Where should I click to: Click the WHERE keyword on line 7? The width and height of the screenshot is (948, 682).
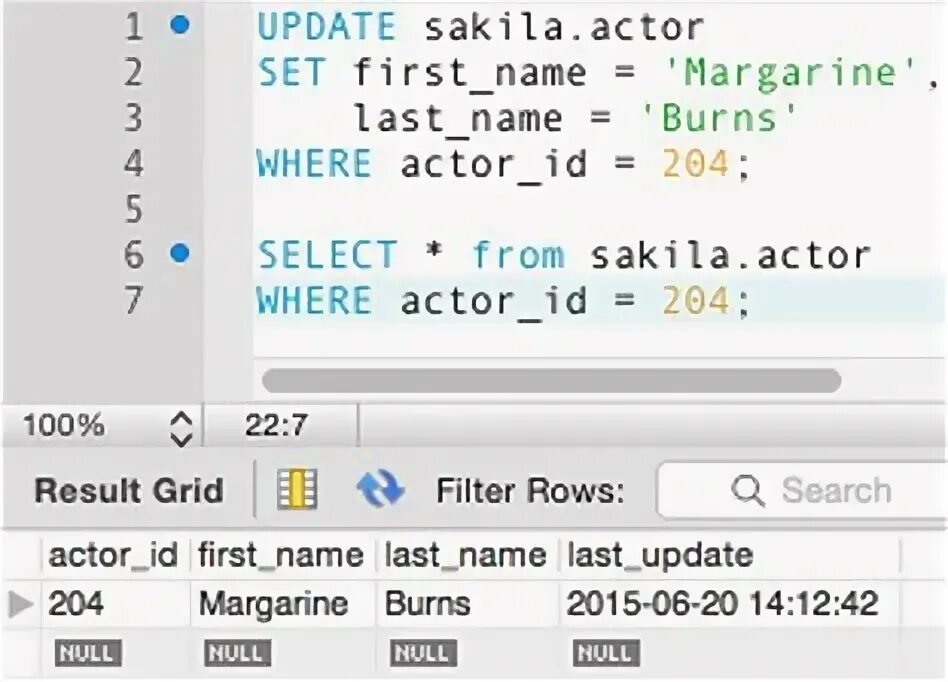314,300
